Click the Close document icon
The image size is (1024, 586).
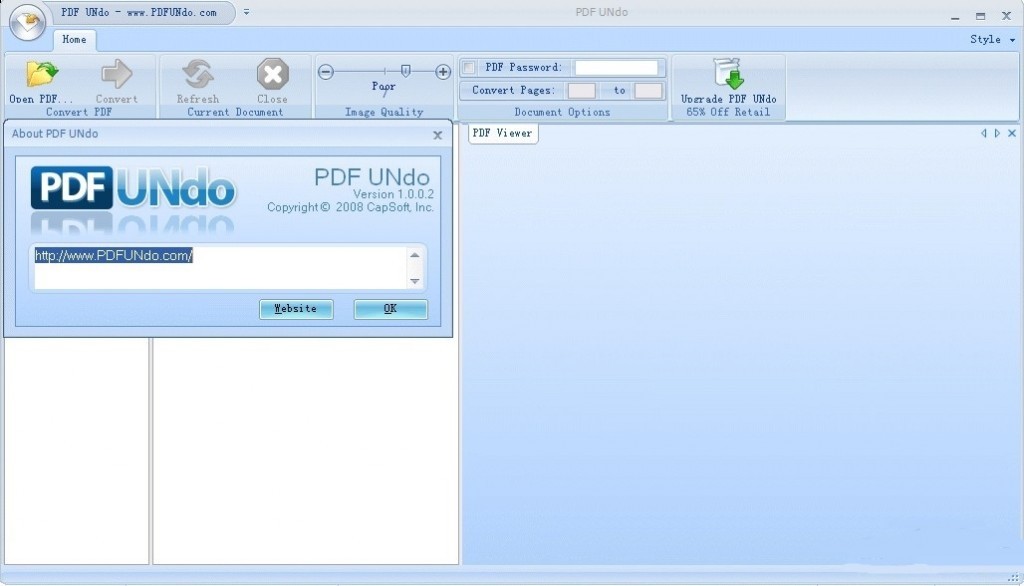(272, 74)
